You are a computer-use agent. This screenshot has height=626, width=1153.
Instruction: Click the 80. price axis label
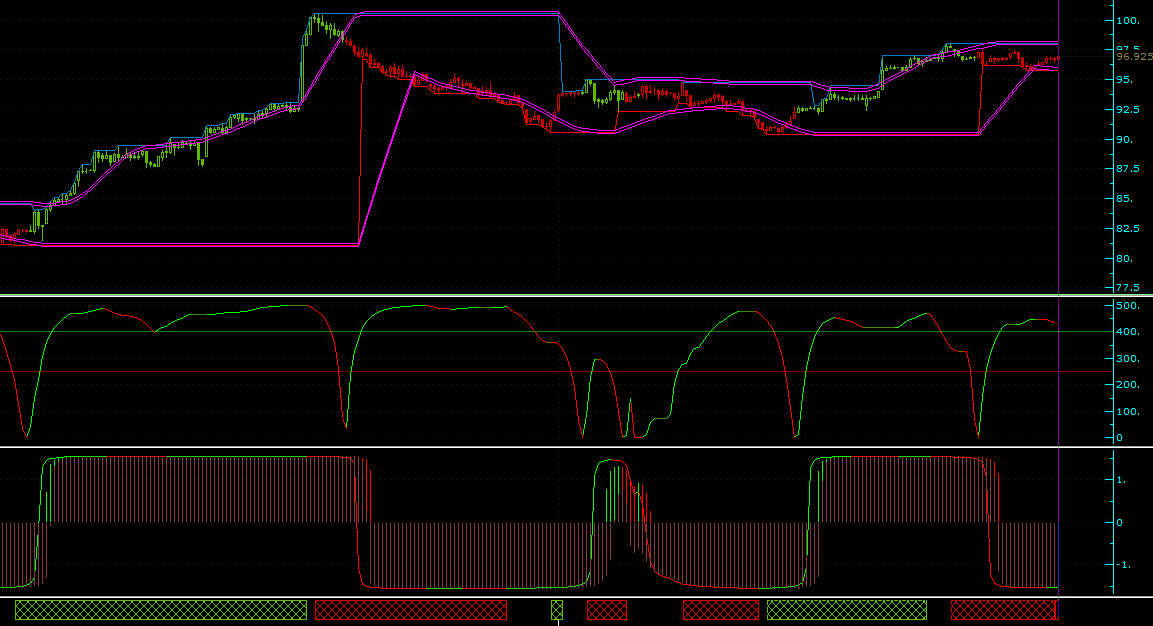point(1125,259)
